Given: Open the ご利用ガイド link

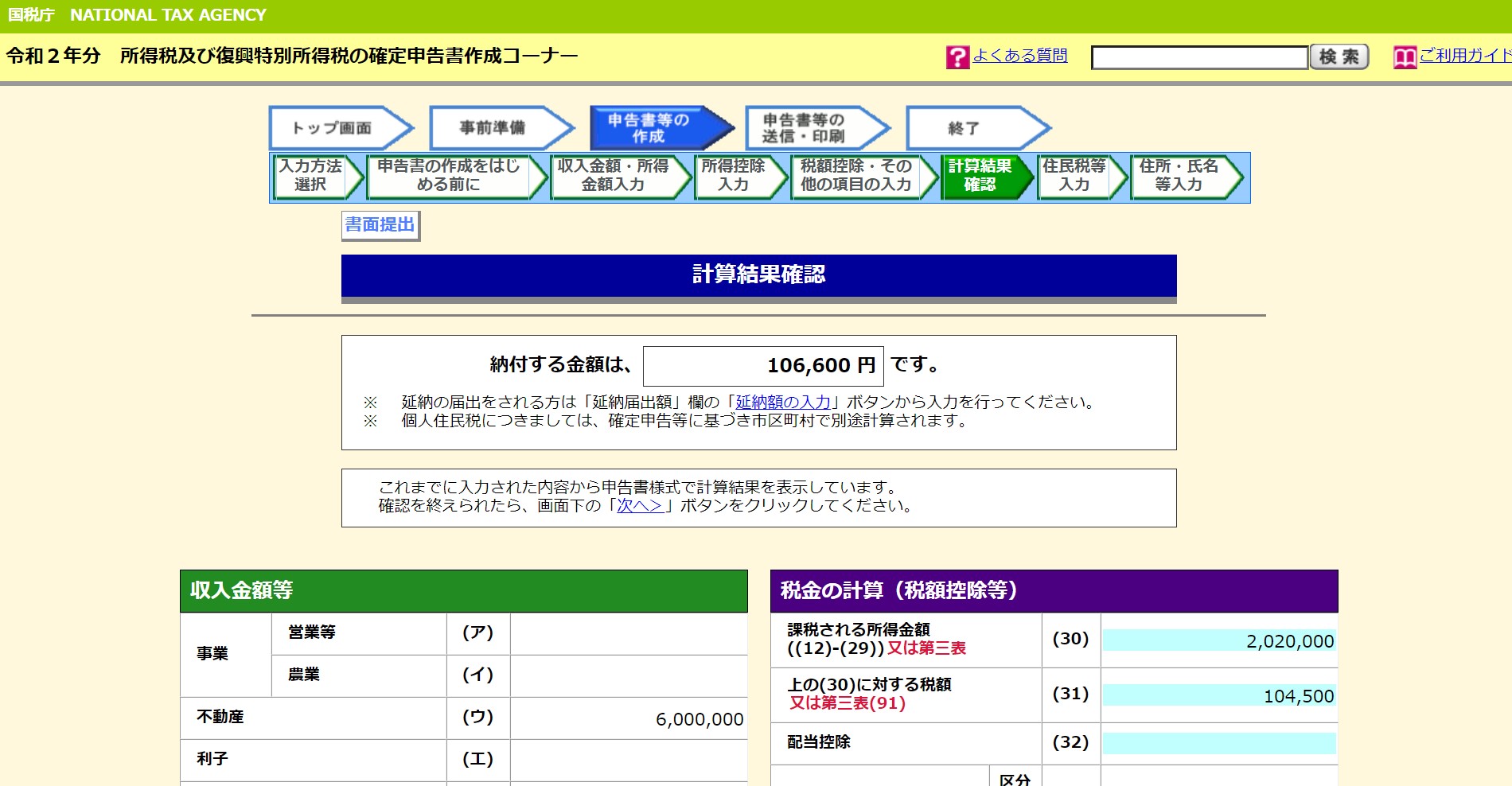Looking at the screenshot, I should point(1465,56).
